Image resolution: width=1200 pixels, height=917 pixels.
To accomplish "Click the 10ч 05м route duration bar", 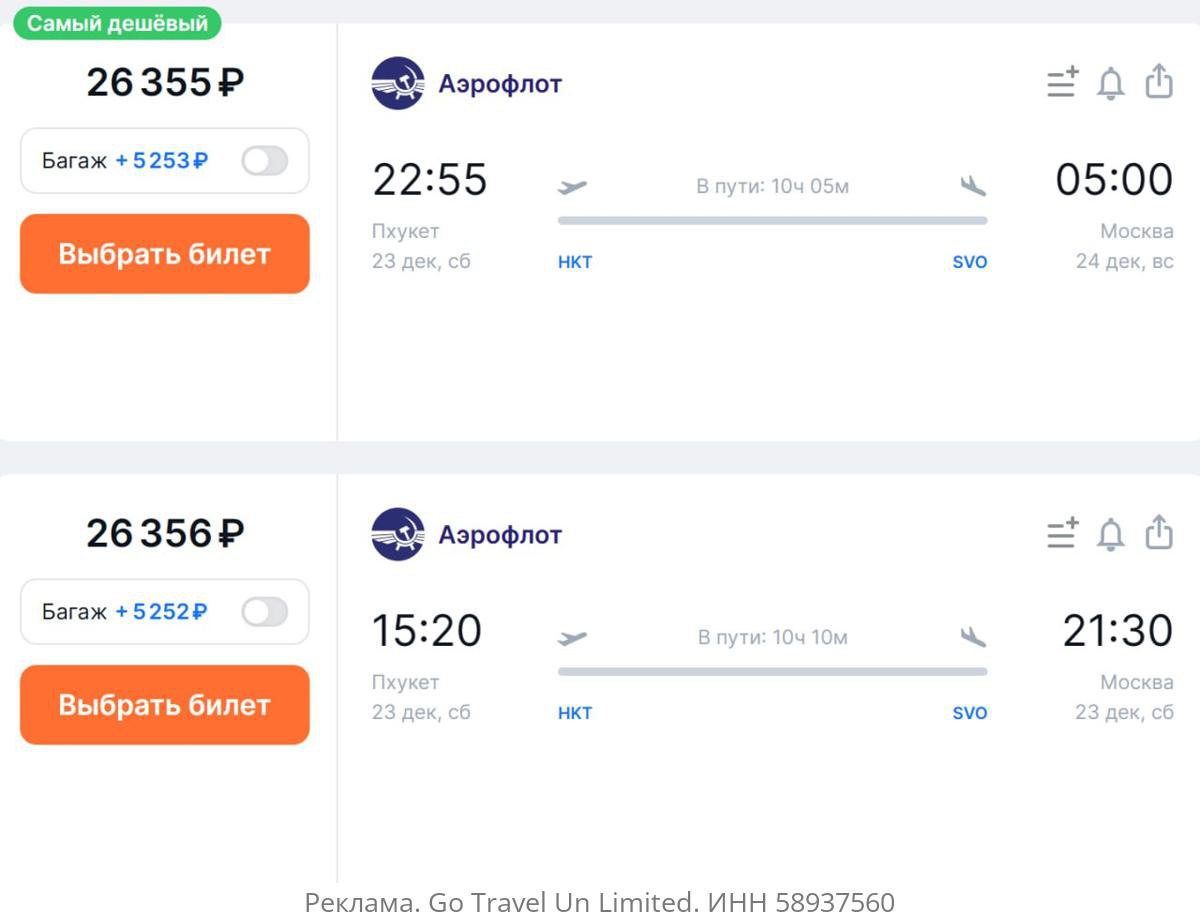I will coord(772,220).
